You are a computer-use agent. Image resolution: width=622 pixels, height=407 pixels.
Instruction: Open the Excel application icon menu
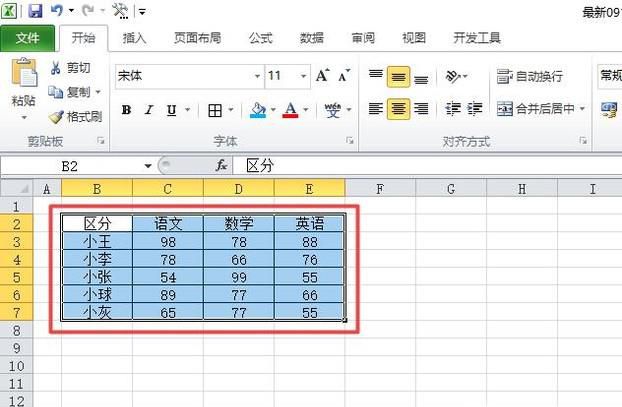point(9,10)
